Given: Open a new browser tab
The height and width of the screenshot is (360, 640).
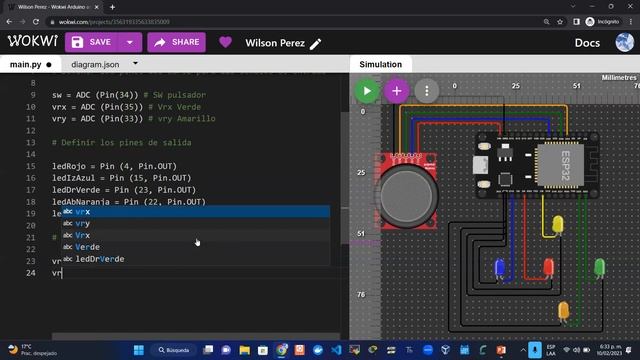Looking at the screenshot, I should (x=112, y=7).
